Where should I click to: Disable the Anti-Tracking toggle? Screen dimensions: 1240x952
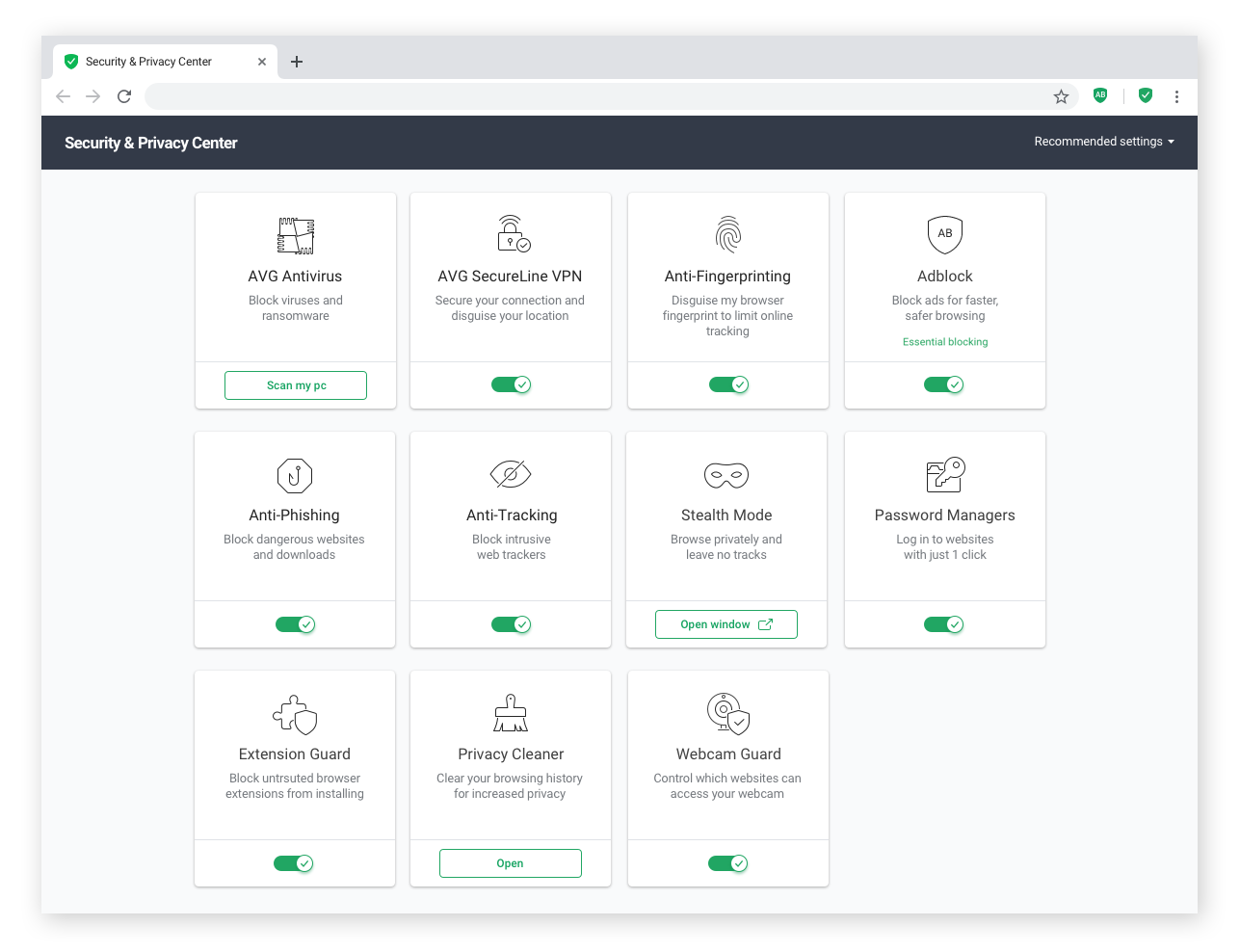tap(510, 623)
